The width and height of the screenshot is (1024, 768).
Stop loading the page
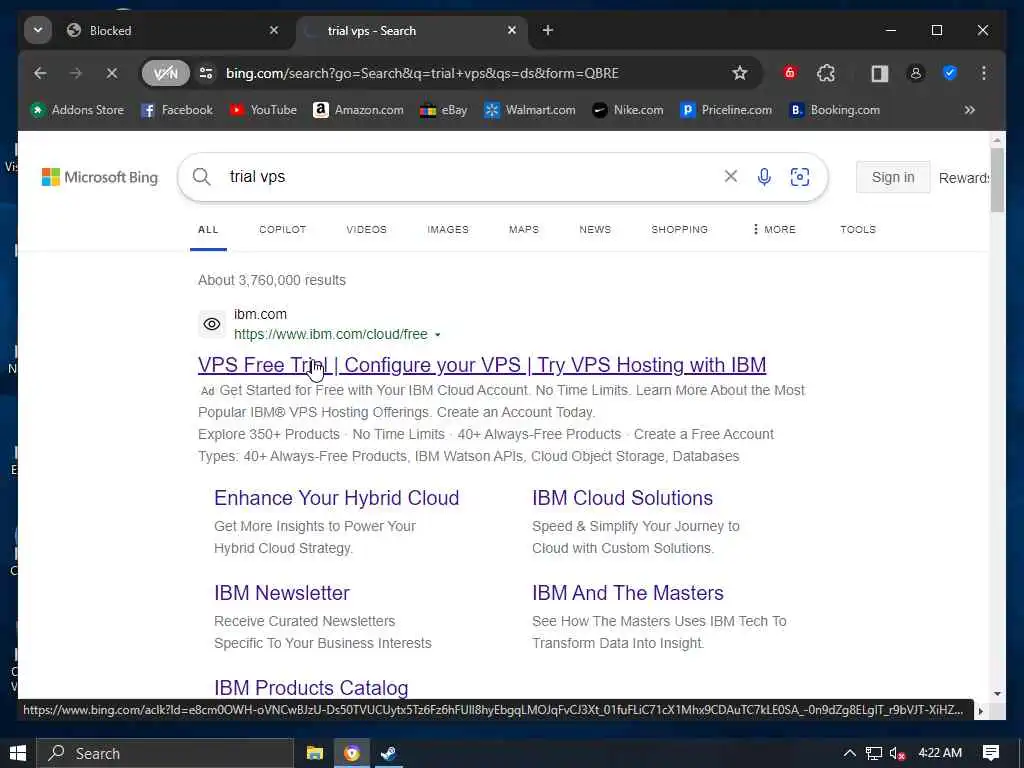[112, 73]
